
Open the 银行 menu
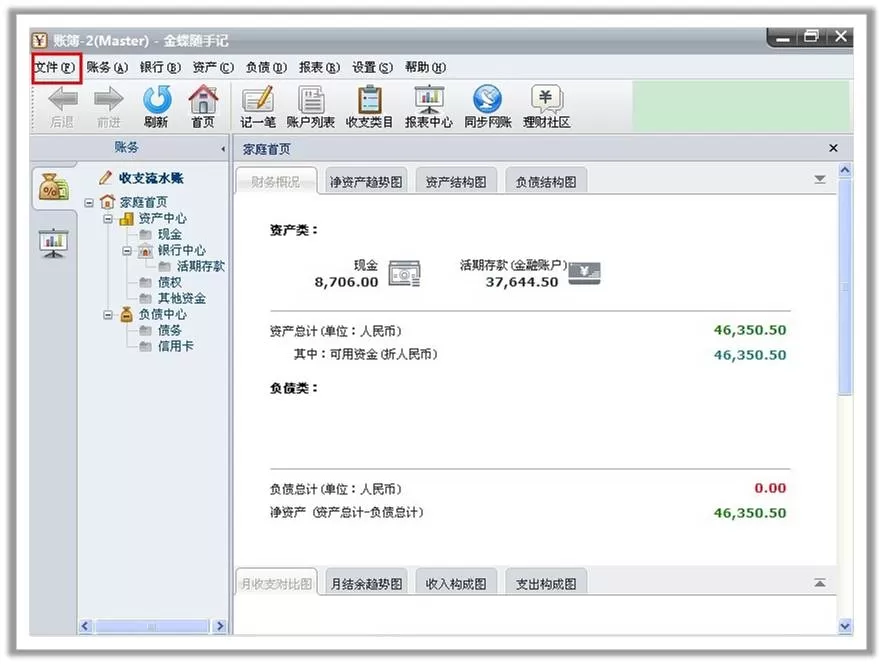pyautogui.click(x=160, y=68)
